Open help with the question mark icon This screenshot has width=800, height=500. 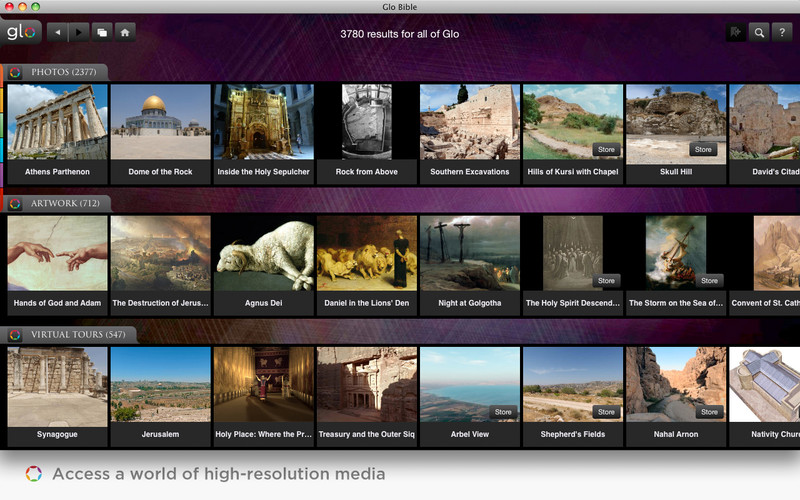782,33
